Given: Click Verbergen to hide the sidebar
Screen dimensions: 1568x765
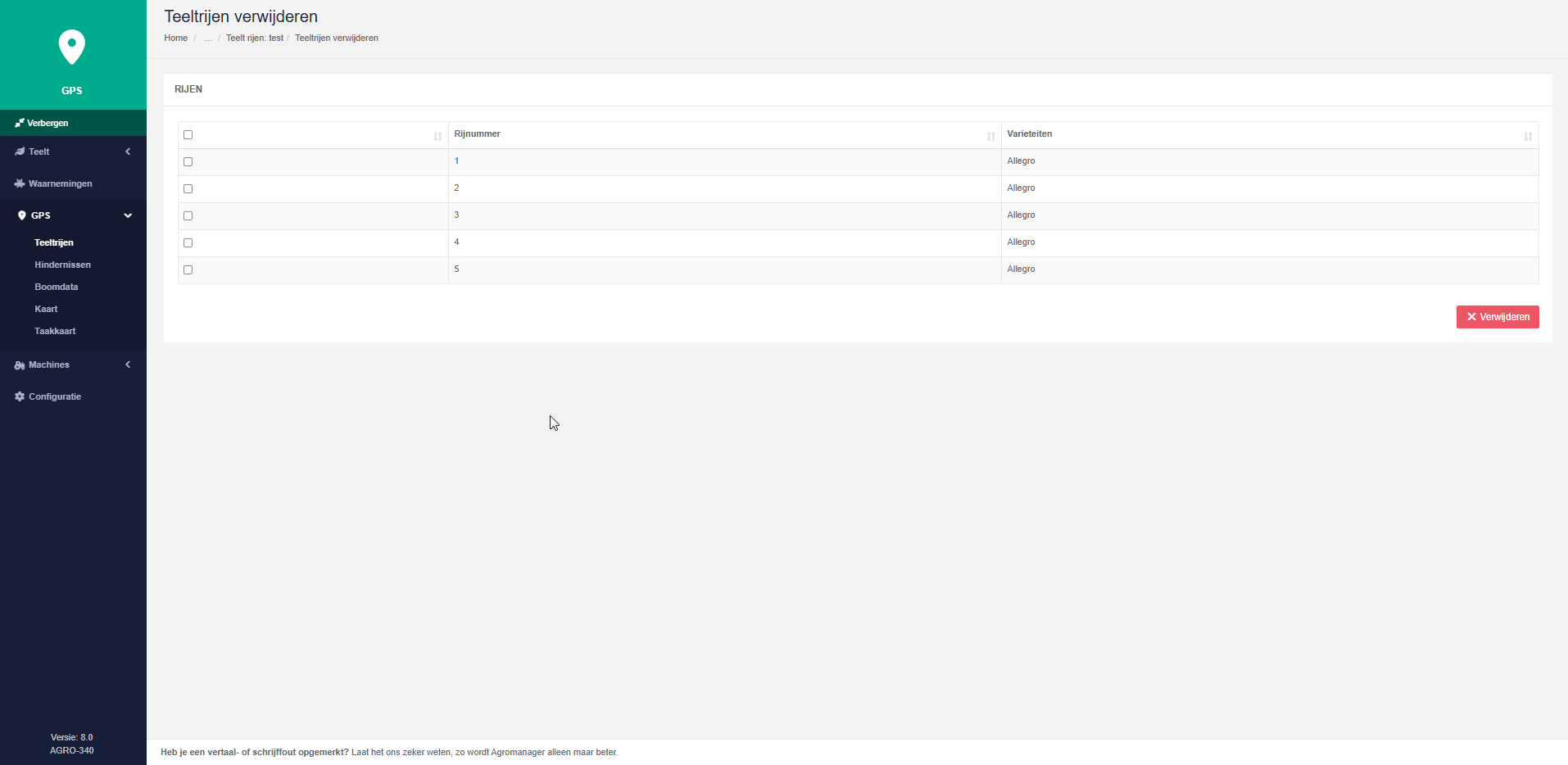Looking at the screenshot, I should pos(73,123).
